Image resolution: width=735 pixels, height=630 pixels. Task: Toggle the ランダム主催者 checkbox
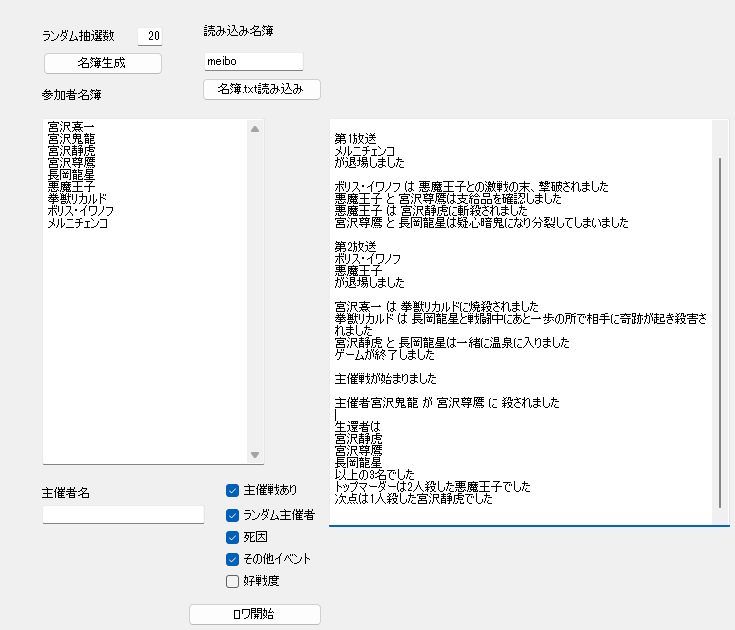pos(232,515)
